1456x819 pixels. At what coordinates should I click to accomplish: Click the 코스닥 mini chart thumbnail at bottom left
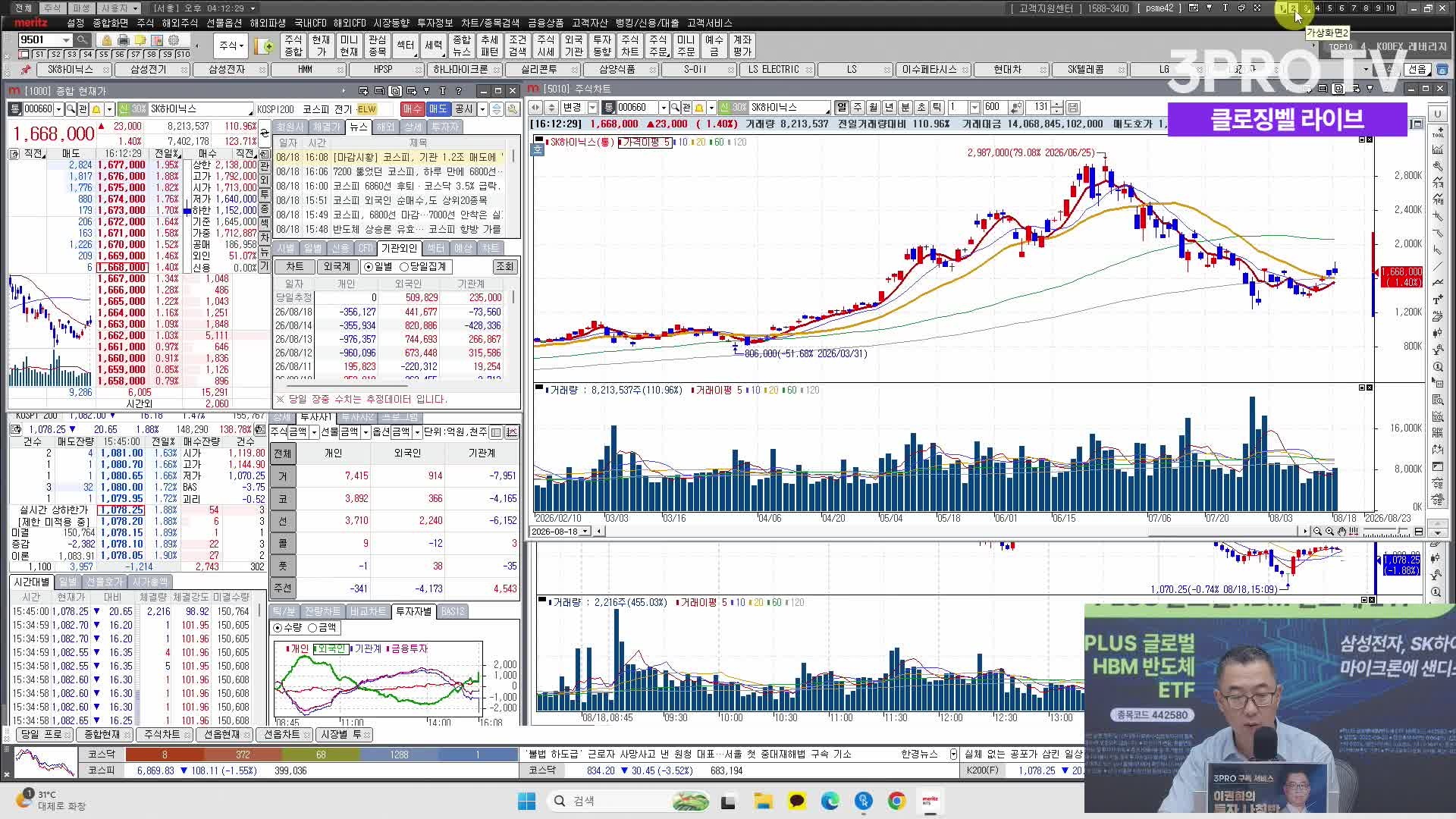click(46, 762)
